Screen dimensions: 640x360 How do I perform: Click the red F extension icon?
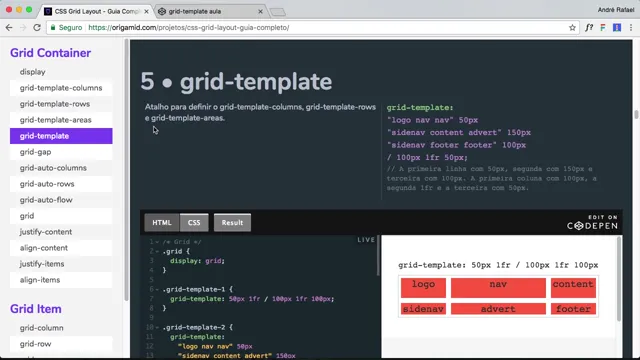(x=603, y=28)
